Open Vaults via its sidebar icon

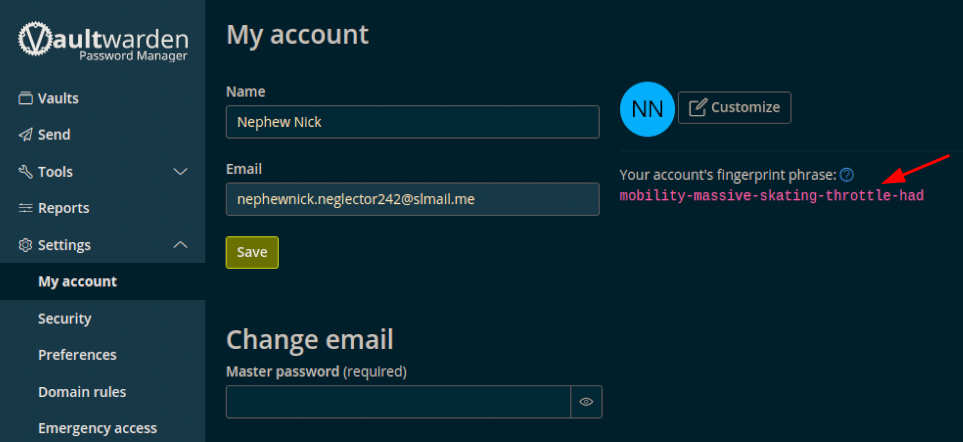[25, 98]
